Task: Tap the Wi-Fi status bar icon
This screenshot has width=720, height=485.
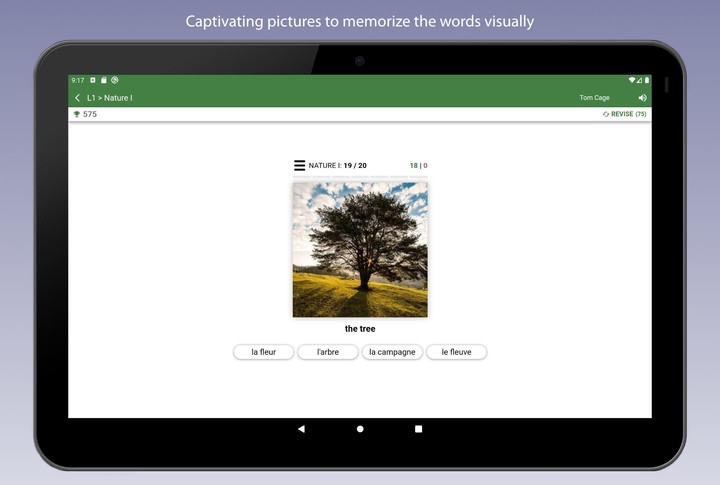Action: (x=631, y=80)
